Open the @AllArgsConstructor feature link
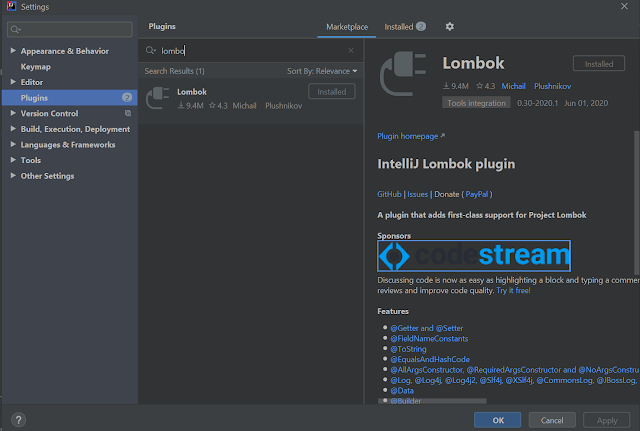This screenshot has height=431, width=640. pos(427,370)
